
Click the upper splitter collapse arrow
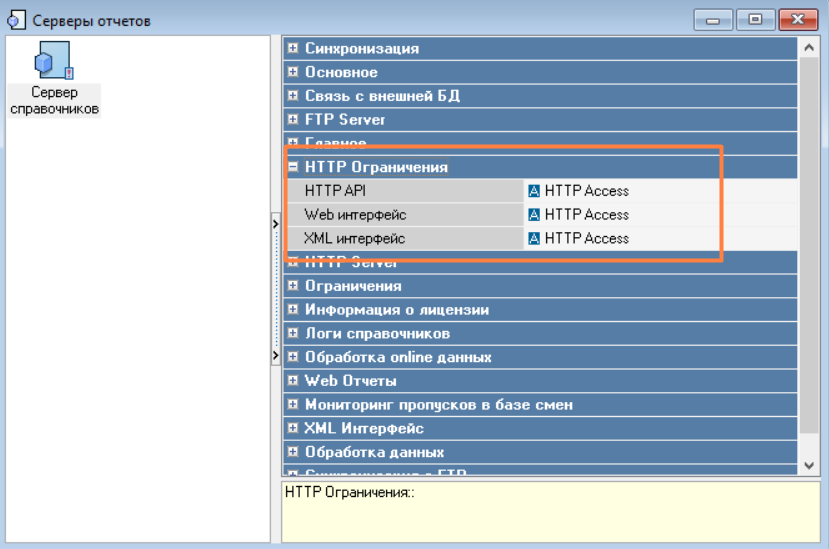(275, 225)
